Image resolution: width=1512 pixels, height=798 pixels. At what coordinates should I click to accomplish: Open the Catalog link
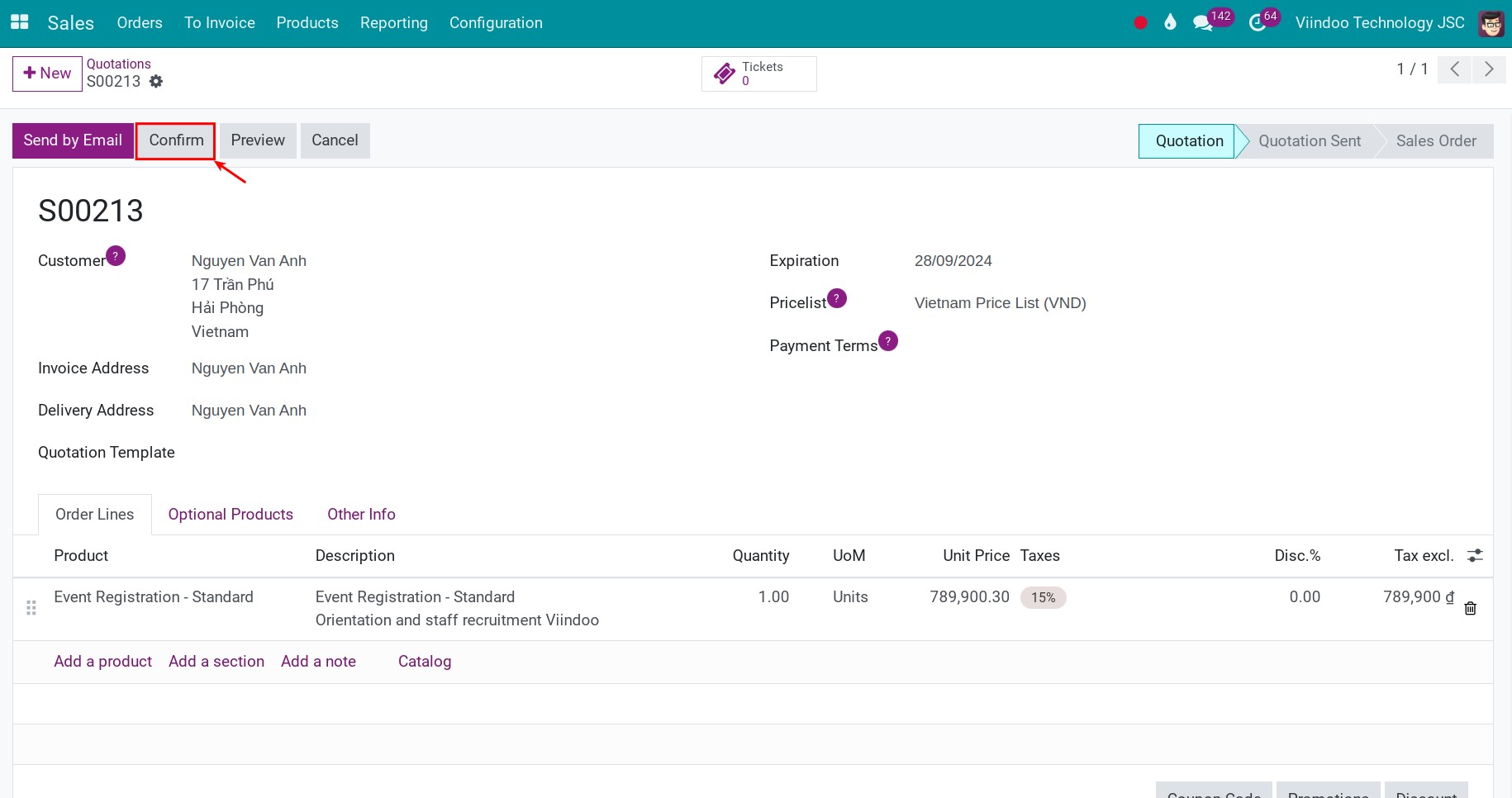click(425, 662)
